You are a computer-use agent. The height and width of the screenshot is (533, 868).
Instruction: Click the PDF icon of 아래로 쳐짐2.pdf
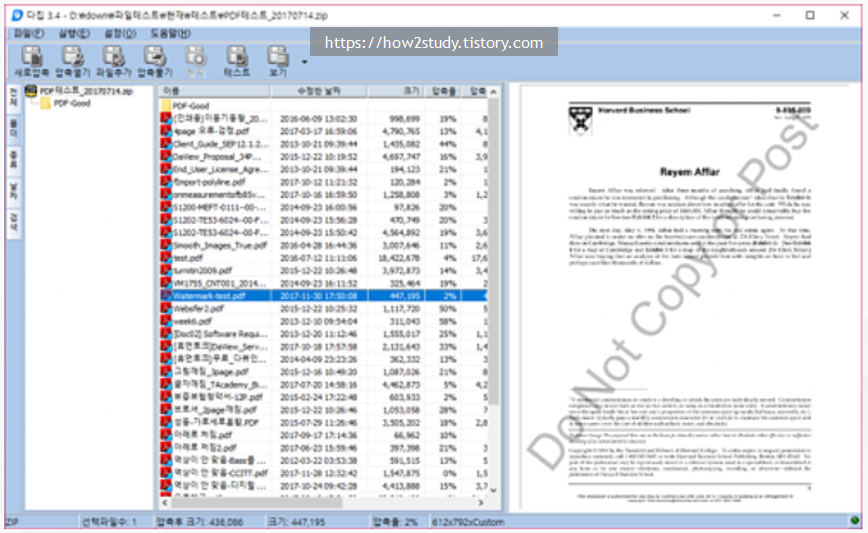pyautogui.click(x=166, y=448)
